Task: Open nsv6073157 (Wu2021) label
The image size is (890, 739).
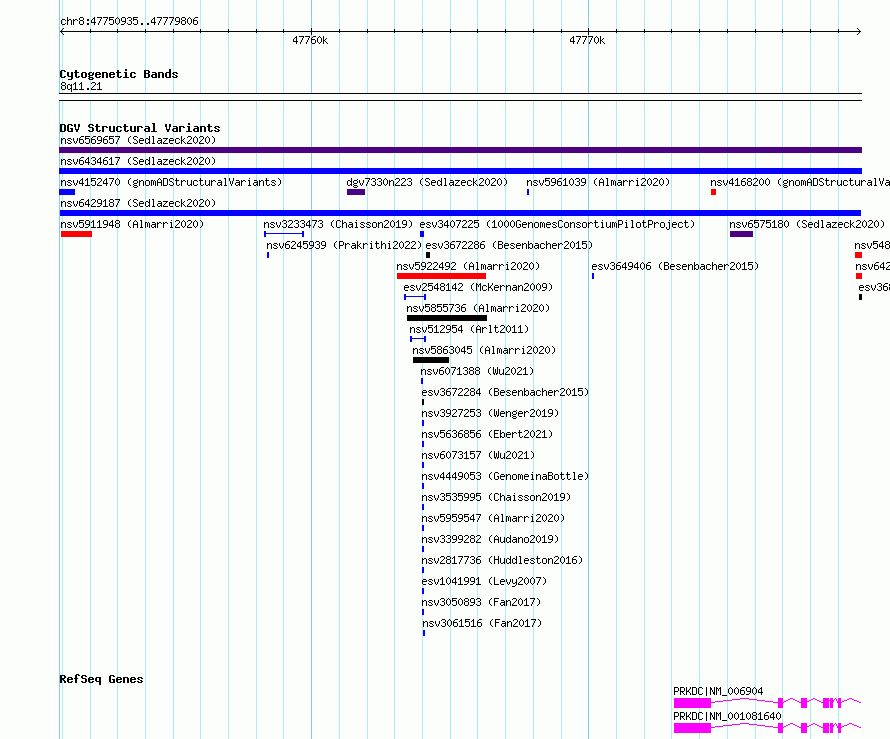Action: coord(478,455)
